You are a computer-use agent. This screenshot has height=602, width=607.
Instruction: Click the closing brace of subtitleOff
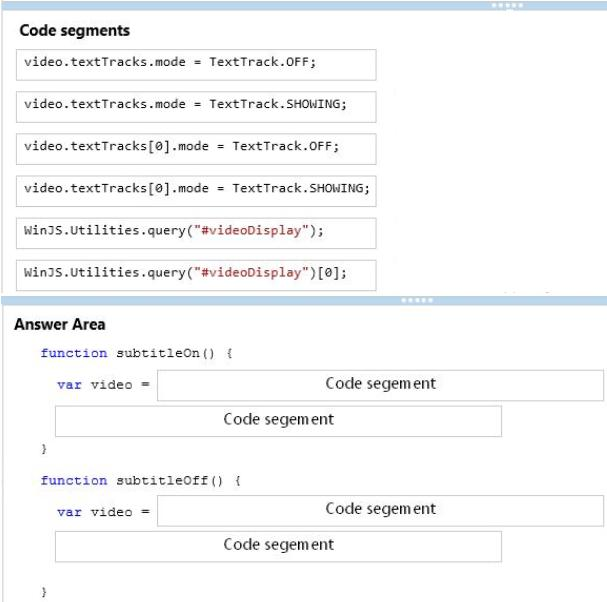point(44,592)
